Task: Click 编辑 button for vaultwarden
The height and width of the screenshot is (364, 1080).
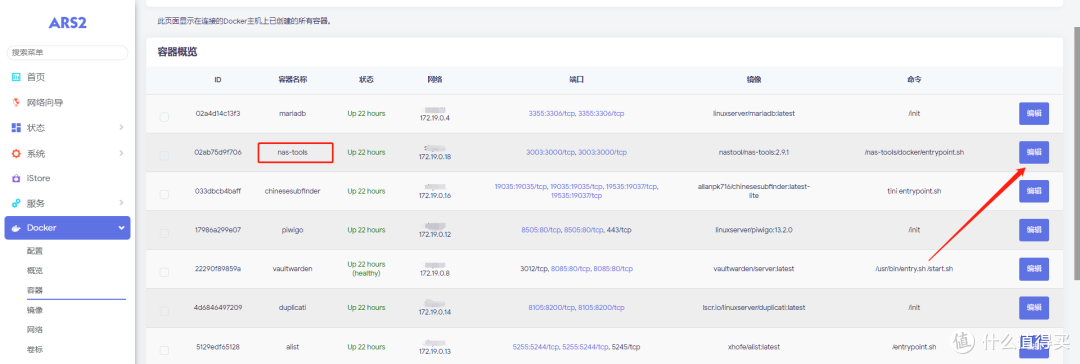Action: tap(1034, 269)
